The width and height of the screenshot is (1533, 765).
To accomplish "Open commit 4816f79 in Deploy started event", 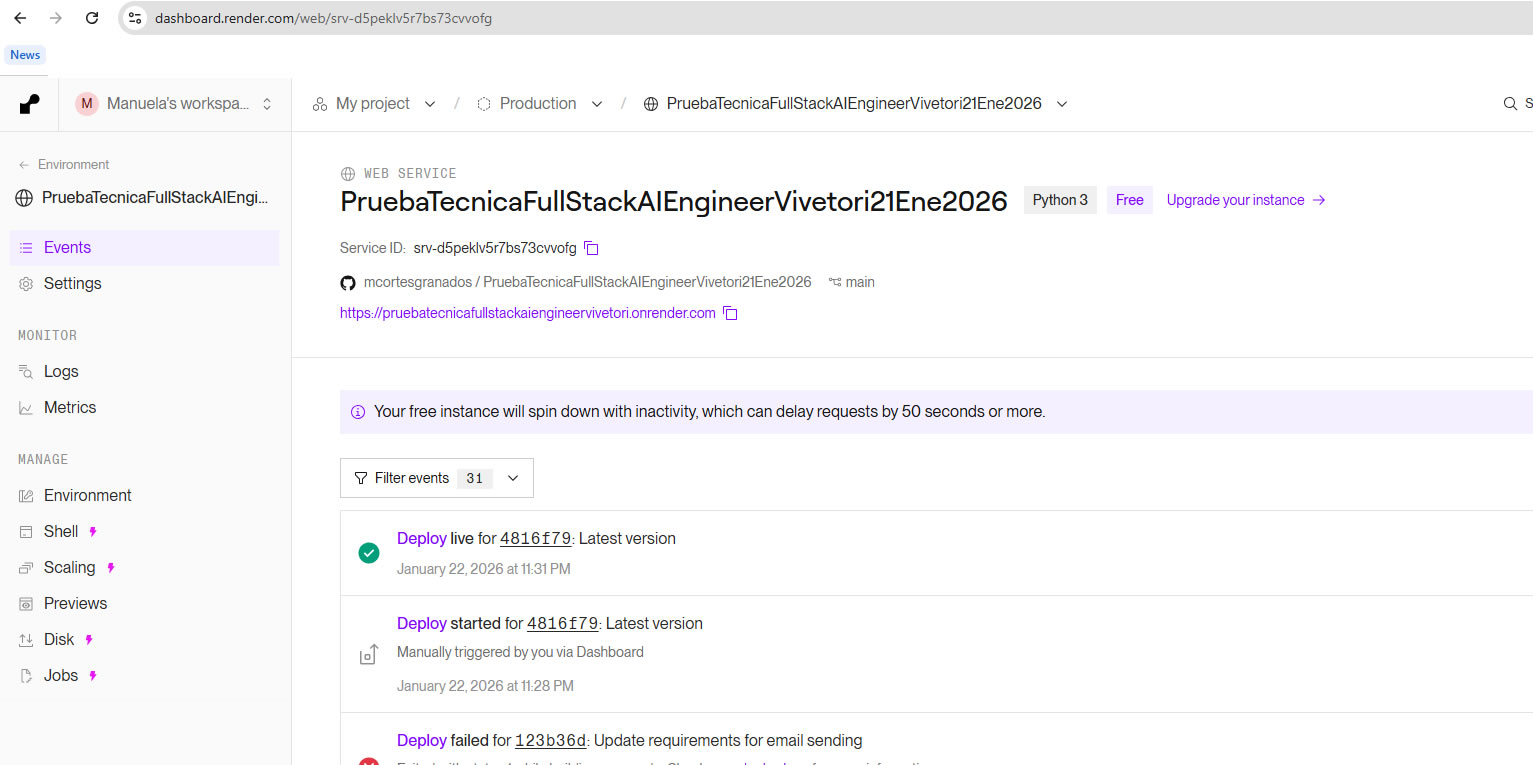I will click(x=562, y=624).
